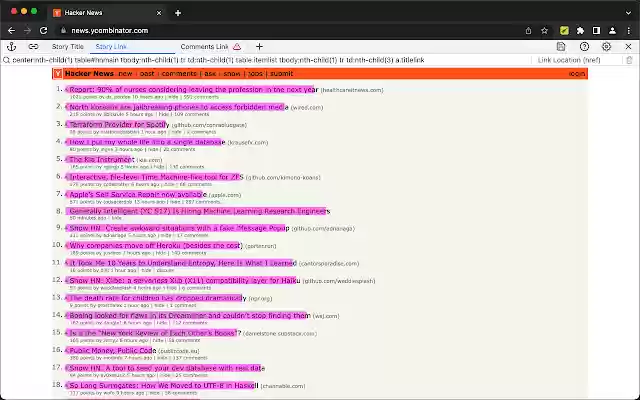This screenshot has height=400, width=640.
Task: Open the 'show' link in header
Action: coord(232,74)
